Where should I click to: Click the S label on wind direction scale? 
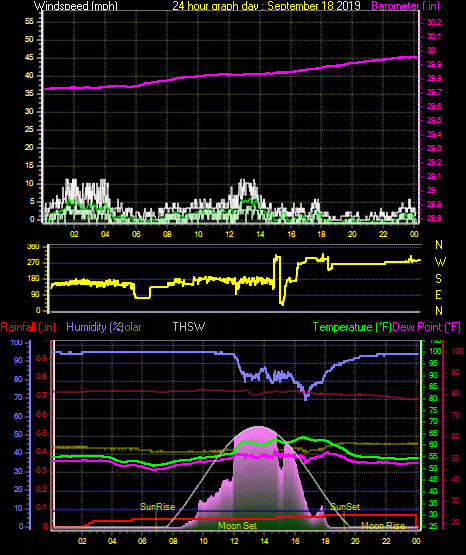click(x=439, y=279)
